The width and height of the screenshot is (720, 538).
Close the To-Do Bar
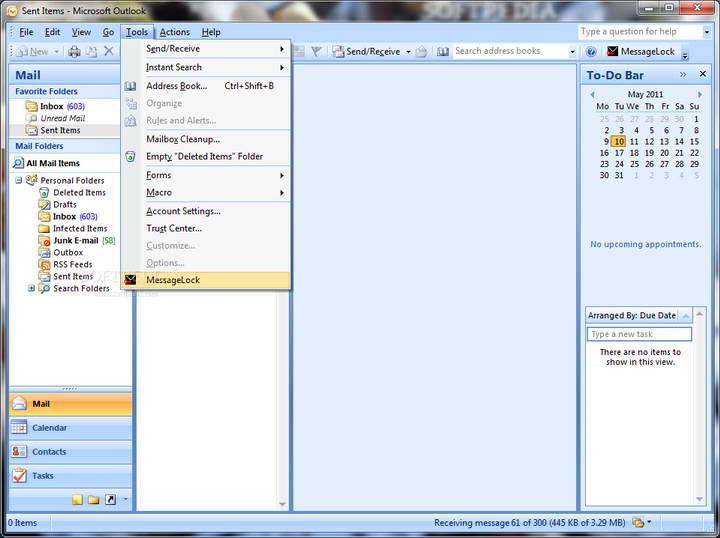tap(703, 74)
